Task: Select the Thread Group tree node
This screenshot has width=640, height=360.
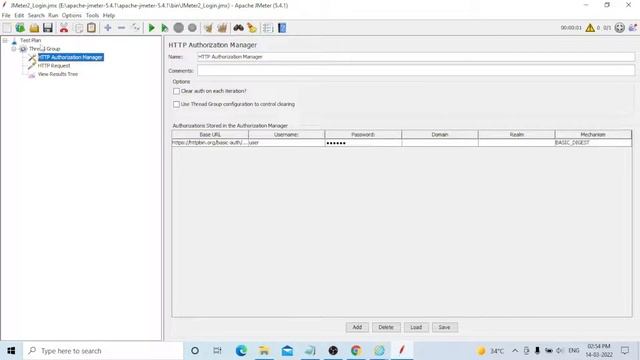Action: (44, 49)
